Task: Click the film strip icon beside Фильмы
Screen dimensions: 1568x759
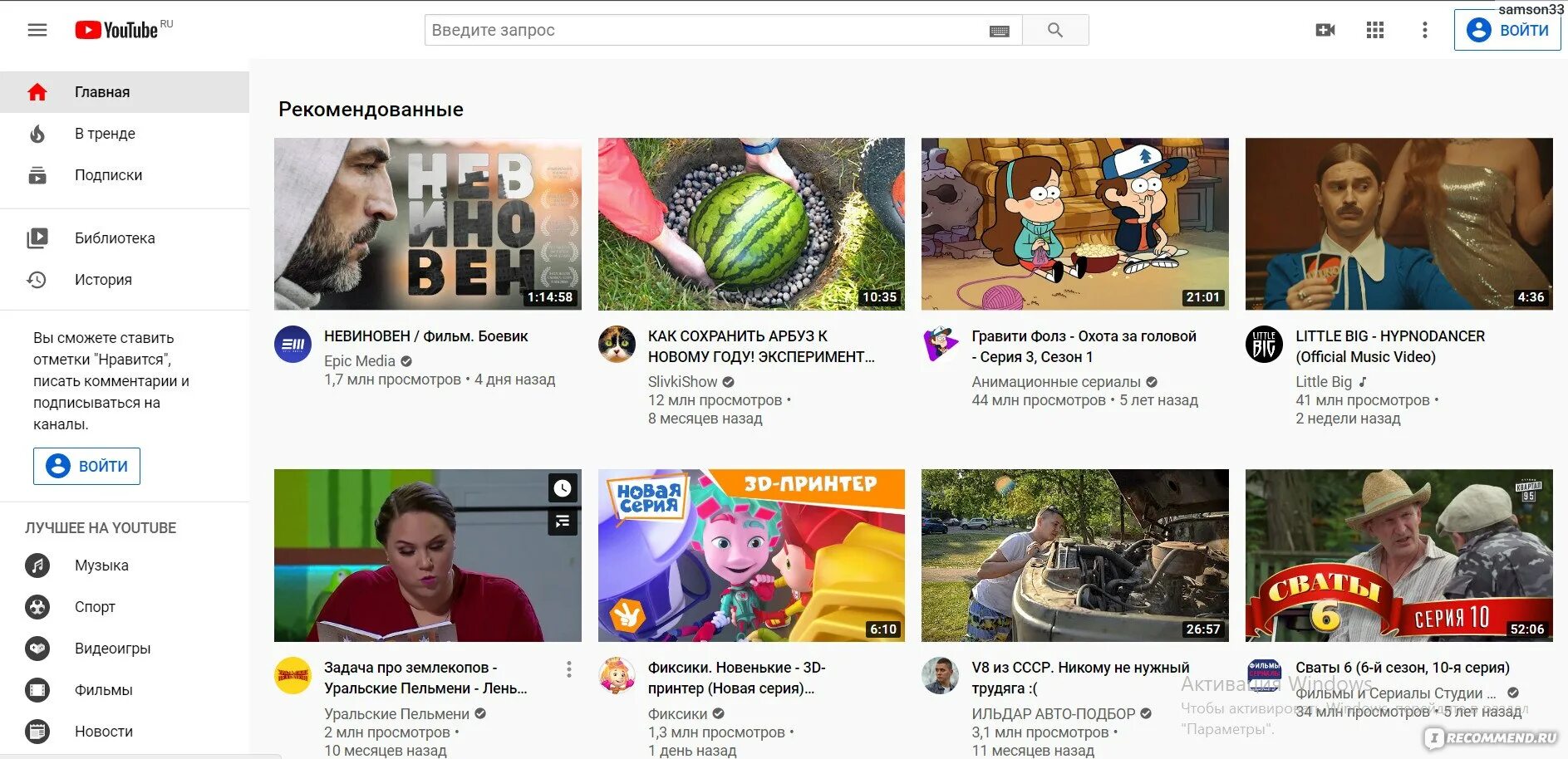Action: [x=37, y=690]
